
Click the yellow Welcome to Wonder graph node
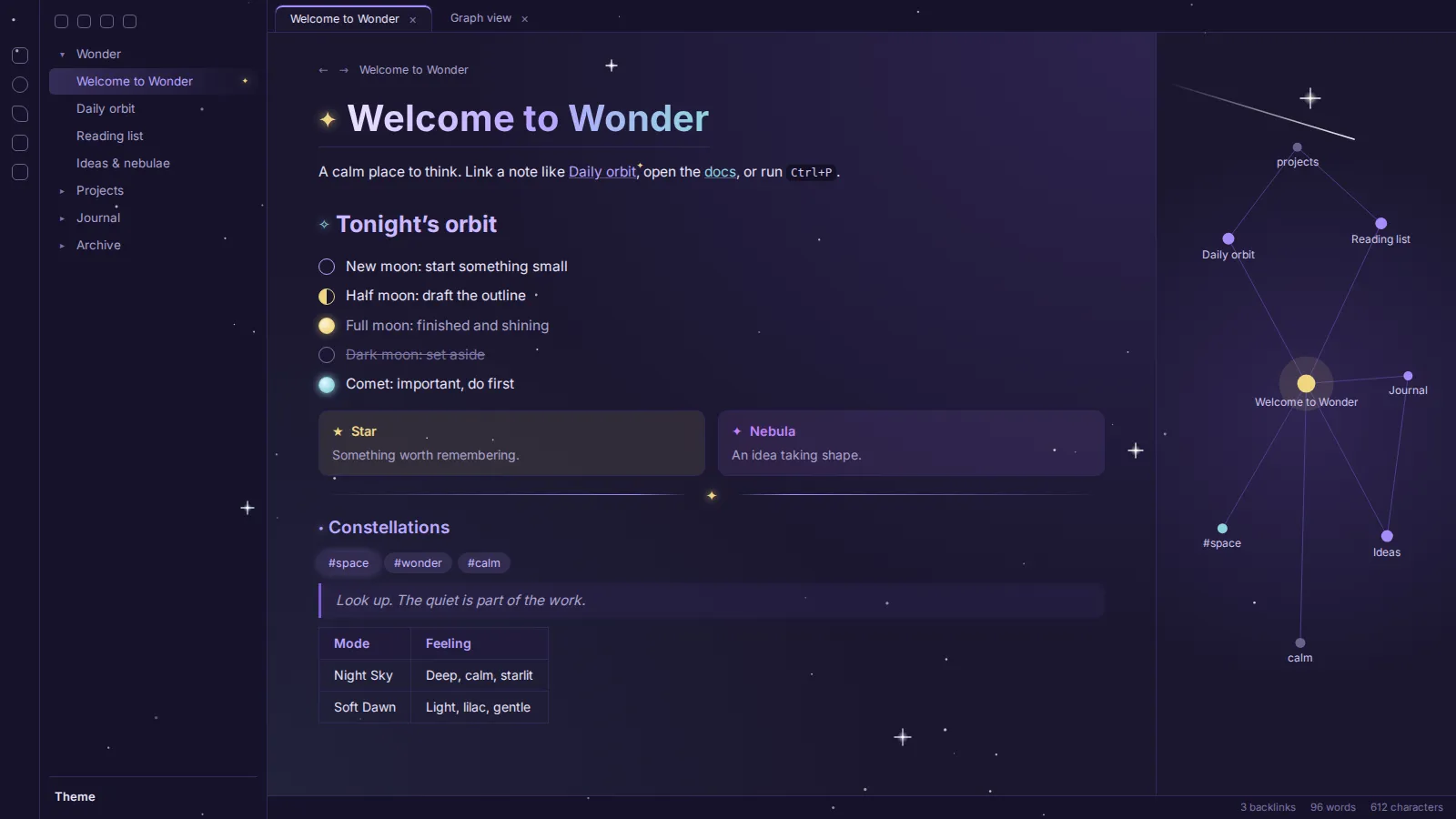point(1306,383)
